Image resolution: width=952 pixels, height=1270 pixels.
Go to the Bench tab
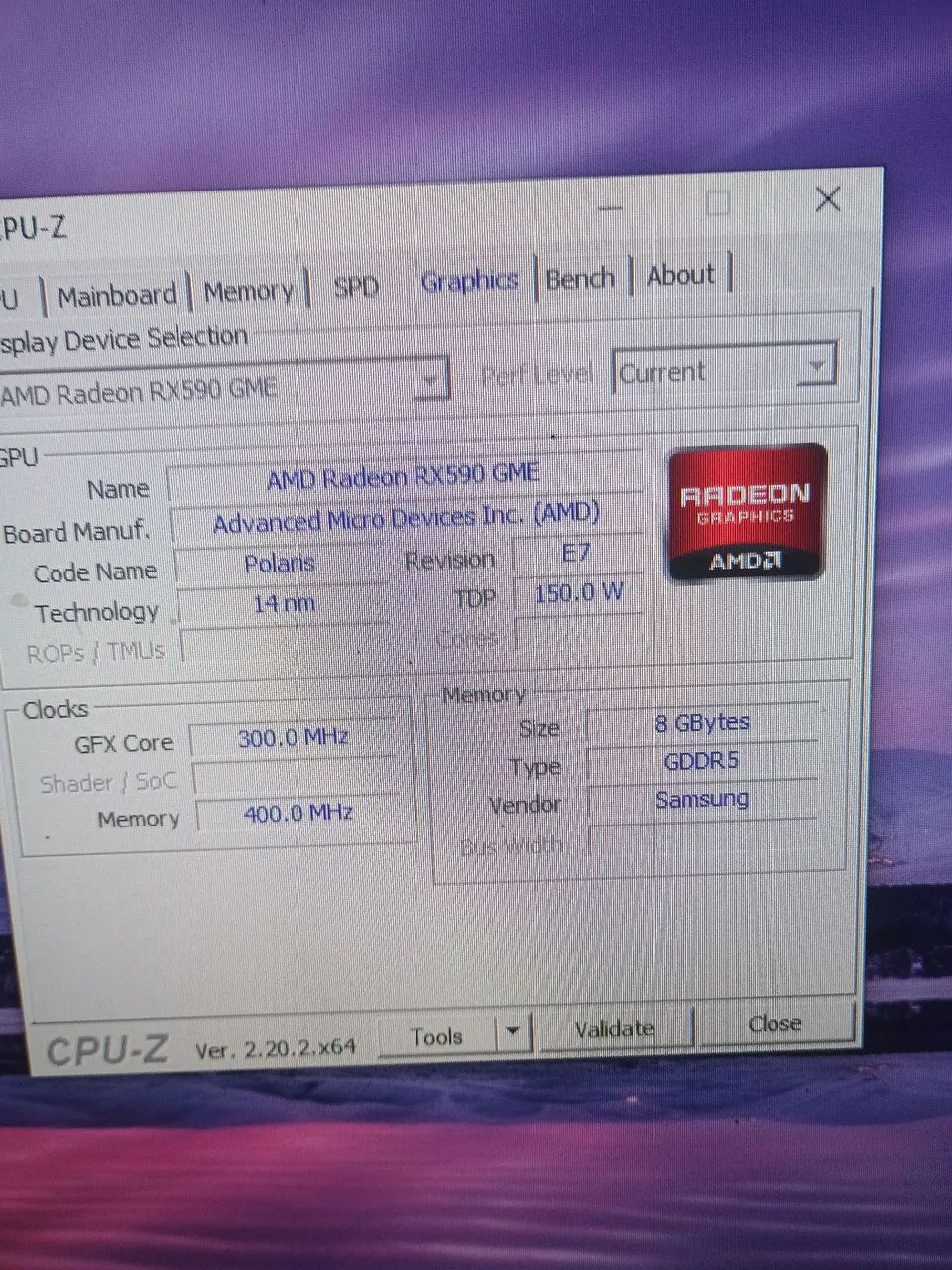[581, 278]
